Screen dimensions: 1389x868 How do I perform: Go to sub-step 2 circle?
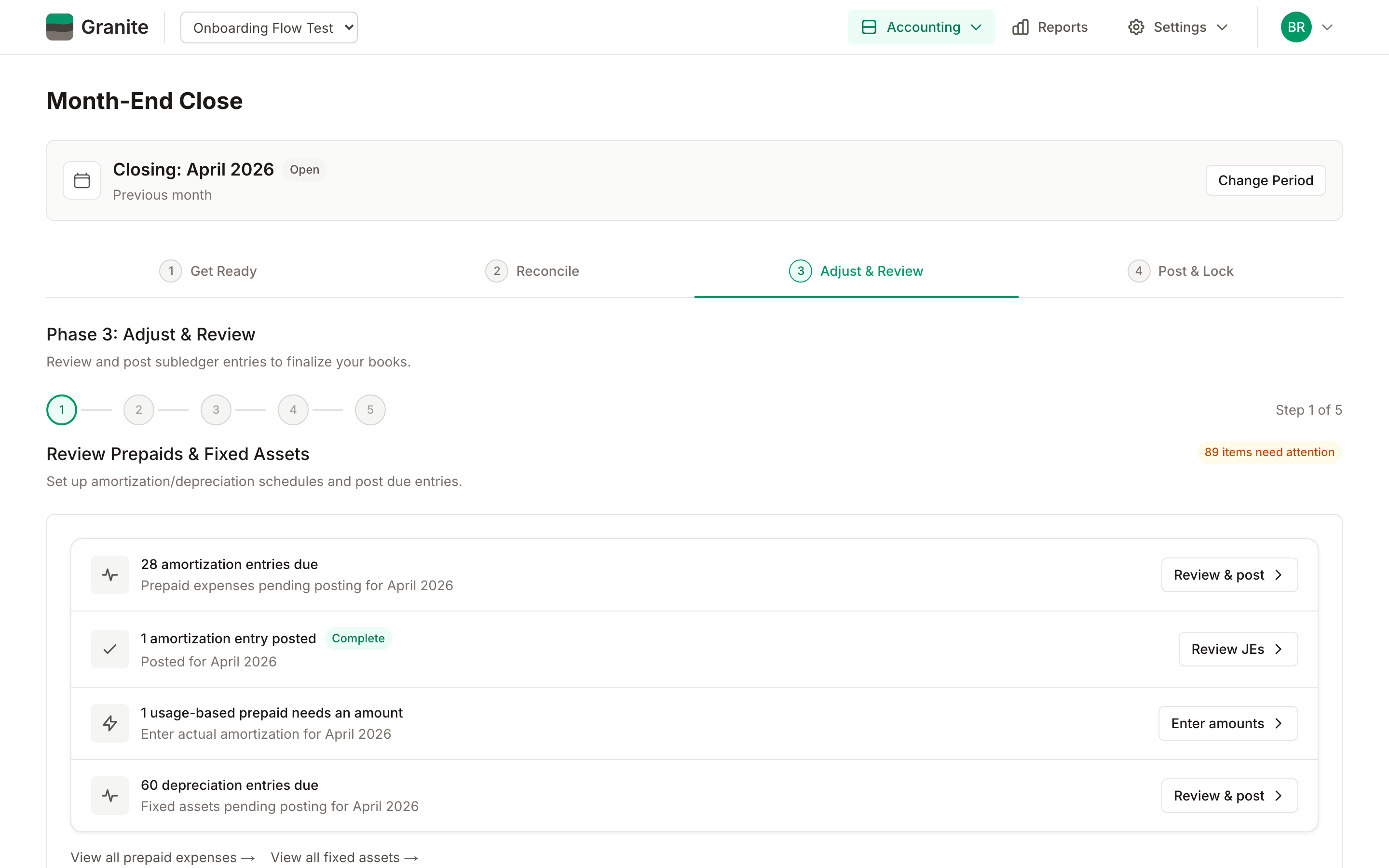pyautogui.click(x=139, y=410)
